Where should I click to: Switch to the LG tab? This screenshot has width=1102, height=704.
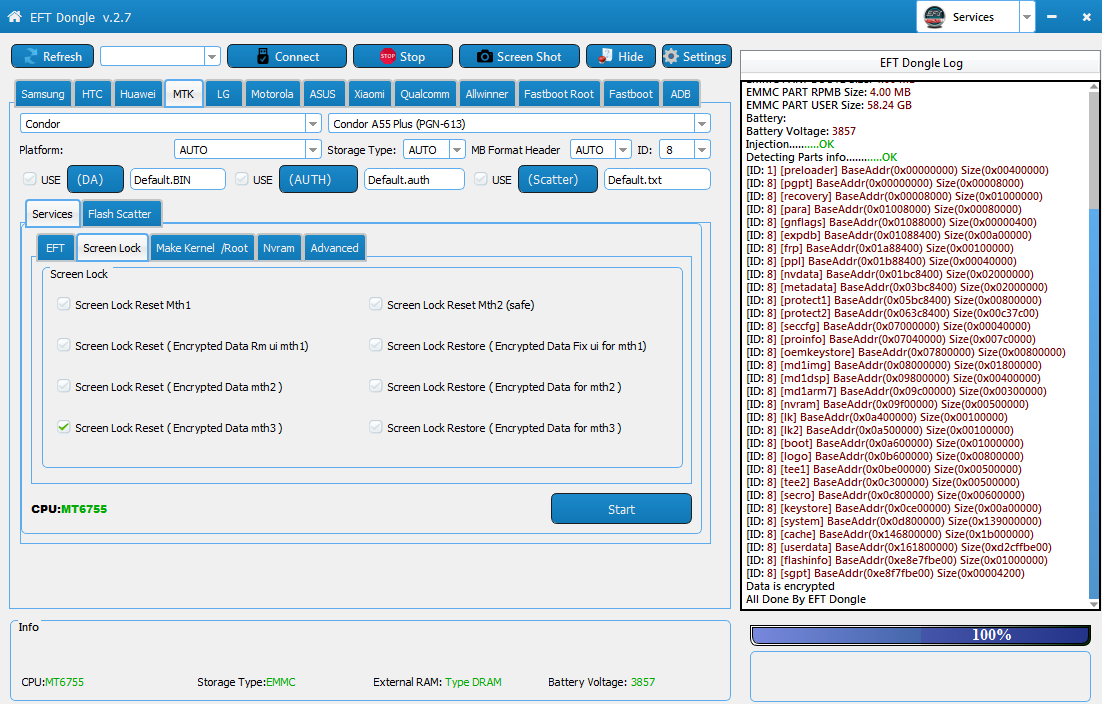point(223,93)
